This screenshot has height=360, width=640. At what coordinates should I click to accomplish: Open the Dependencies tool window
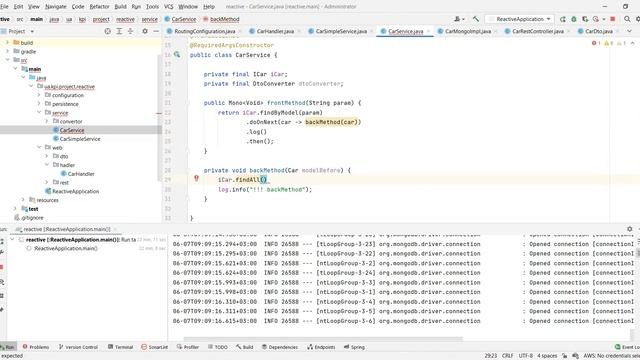tap(280, 347)
